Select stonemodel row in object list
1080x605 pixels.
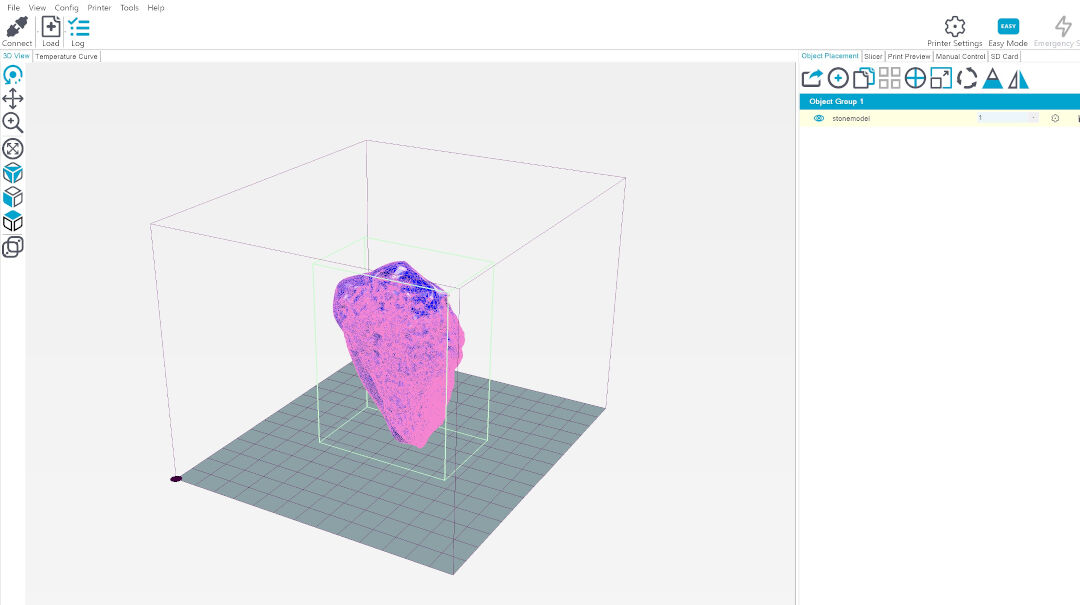point(939,119)
